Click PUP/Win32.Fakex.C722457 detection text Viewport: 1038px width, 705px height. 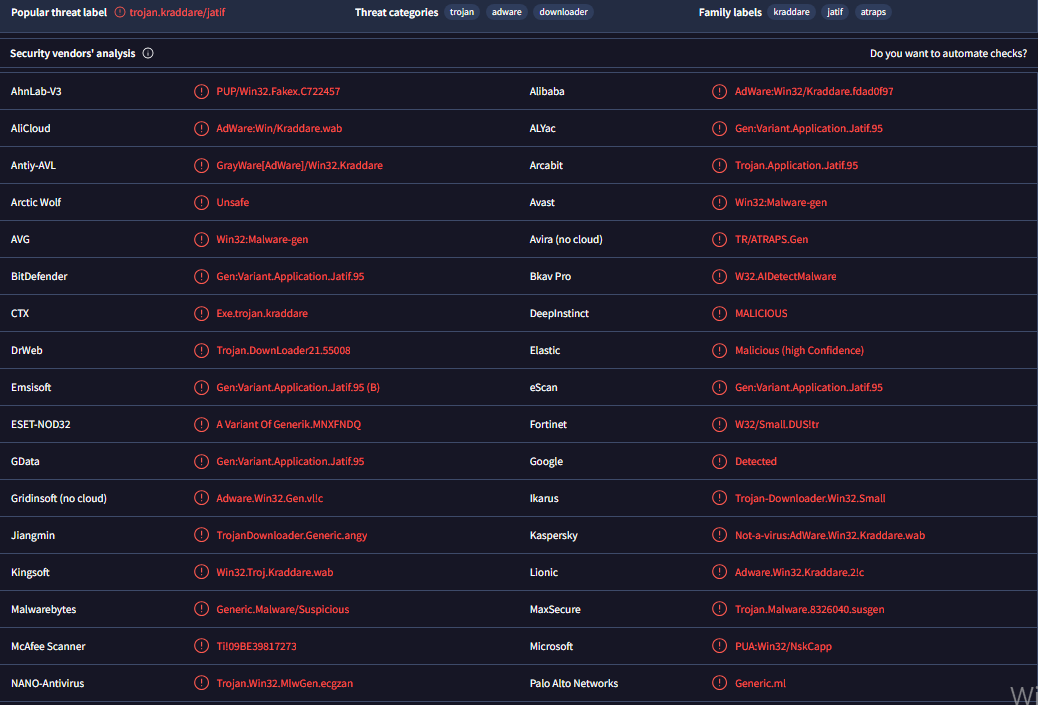pyautogui.click(x=278, y=91)
